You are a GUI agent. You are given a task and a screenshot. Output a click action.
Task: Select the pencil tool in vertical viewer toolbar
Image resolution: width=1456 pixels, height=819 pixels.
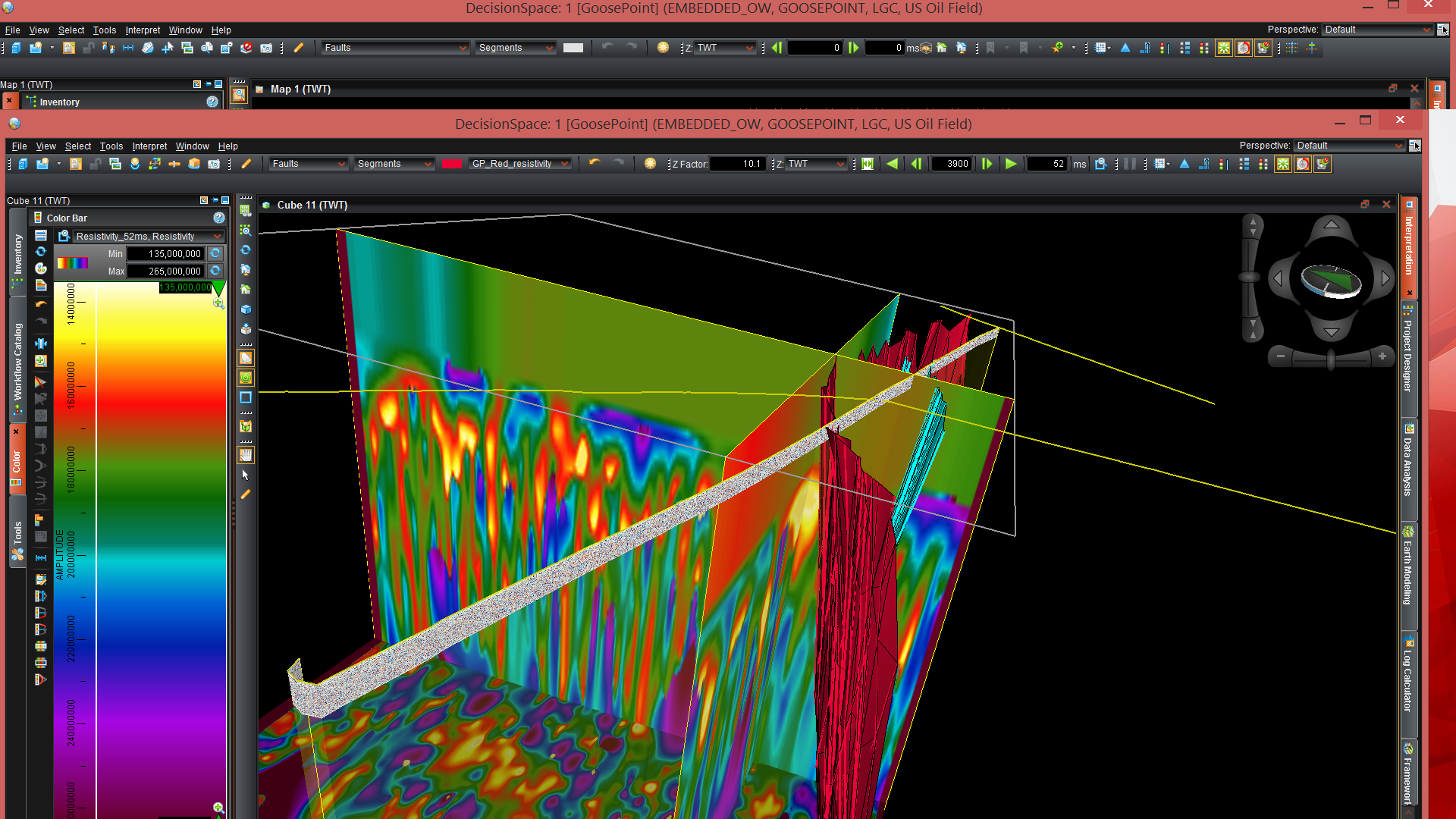246,494
